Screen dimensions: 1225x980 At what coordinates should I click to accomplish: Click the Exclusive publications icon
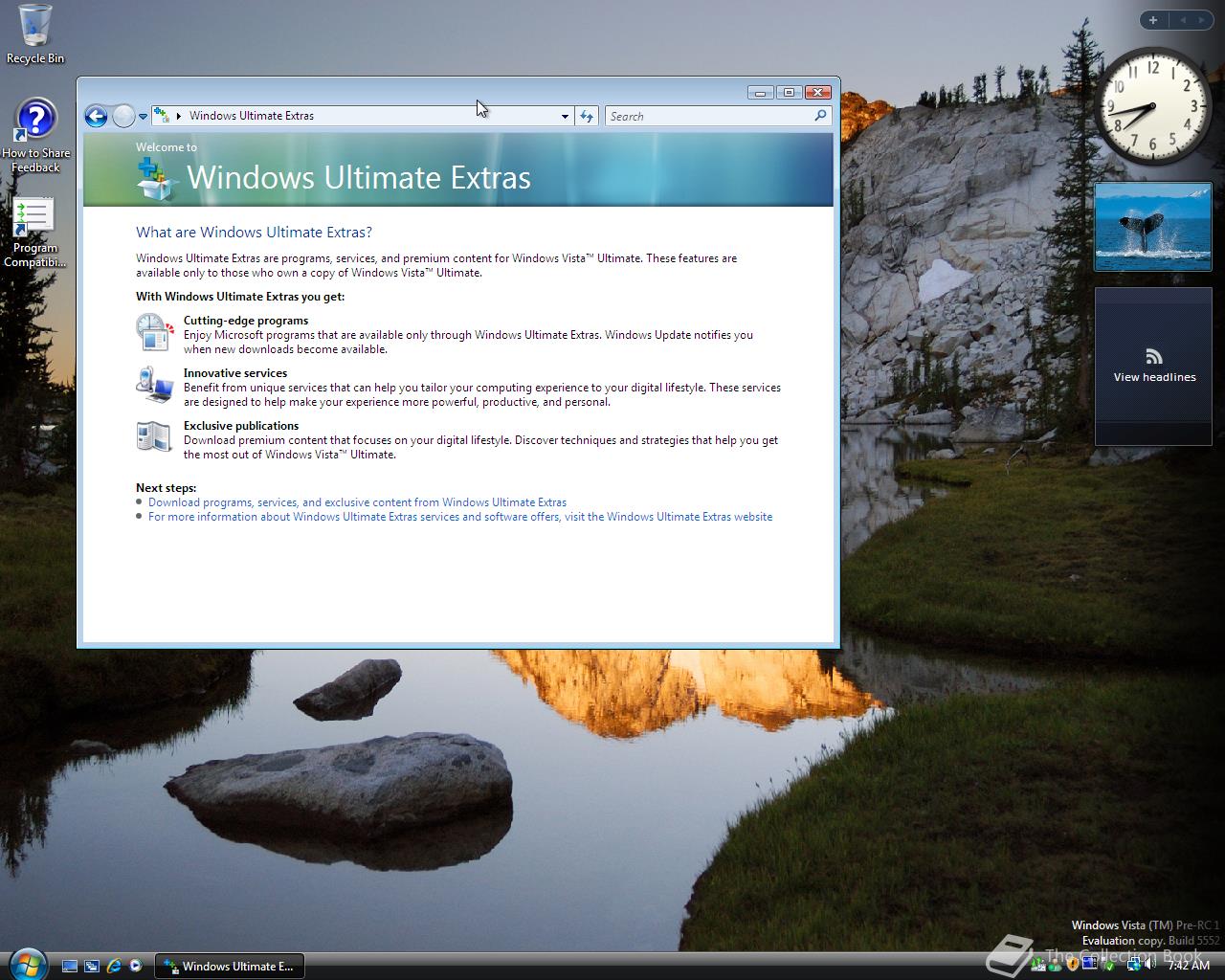click(154, 437)
